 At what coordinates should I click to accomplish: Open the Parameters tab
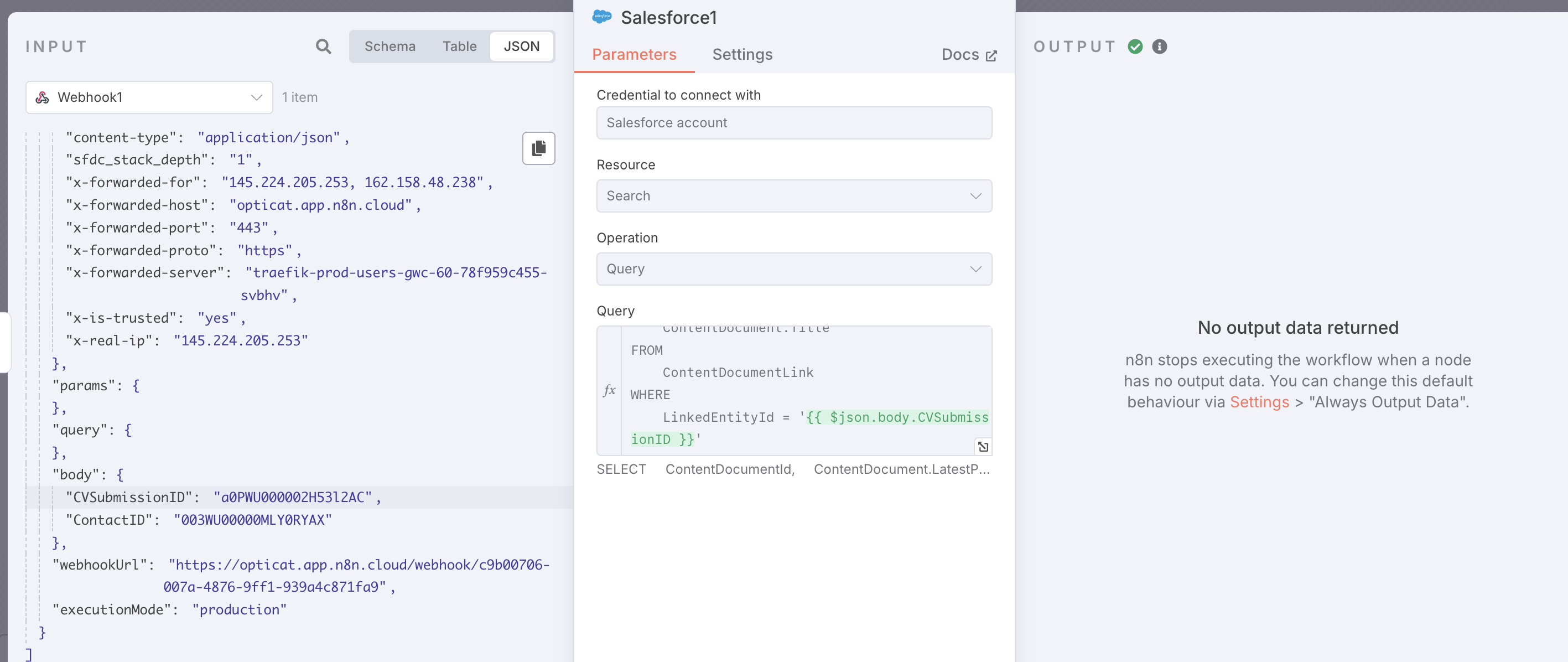point(634,55)
